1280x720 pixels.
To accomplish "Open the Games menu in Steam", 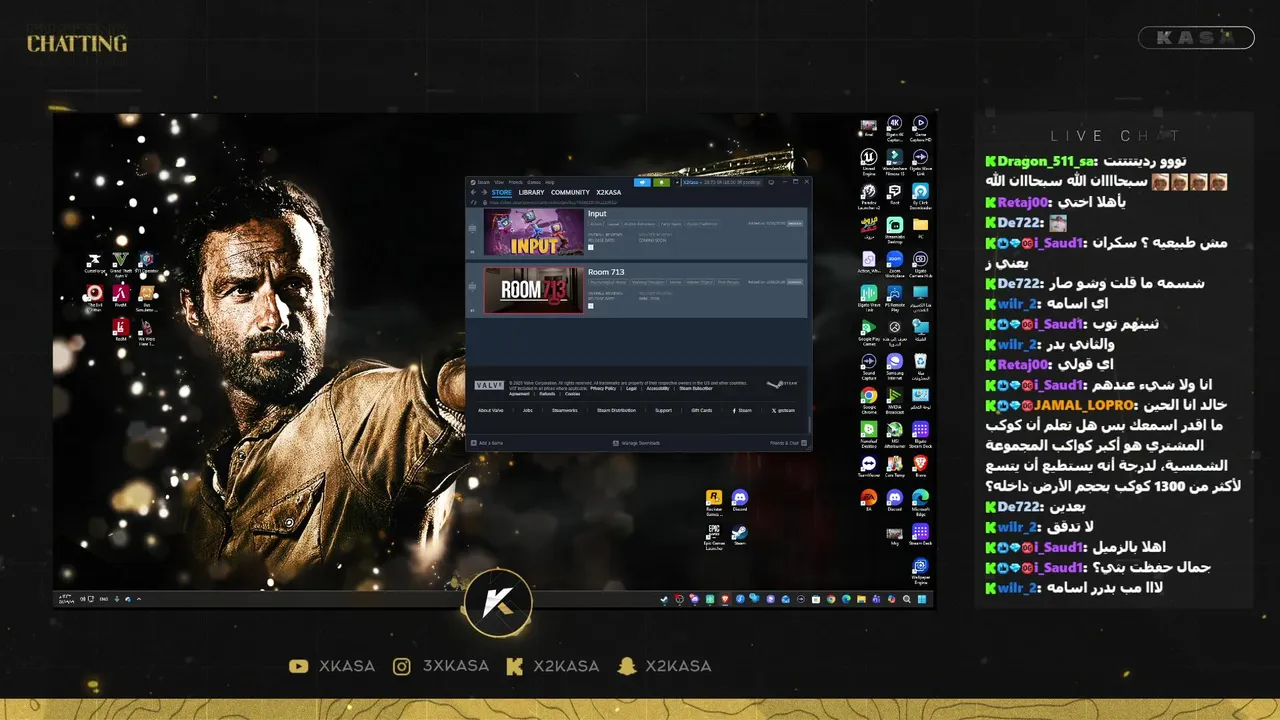I will [x=534, y=182].
